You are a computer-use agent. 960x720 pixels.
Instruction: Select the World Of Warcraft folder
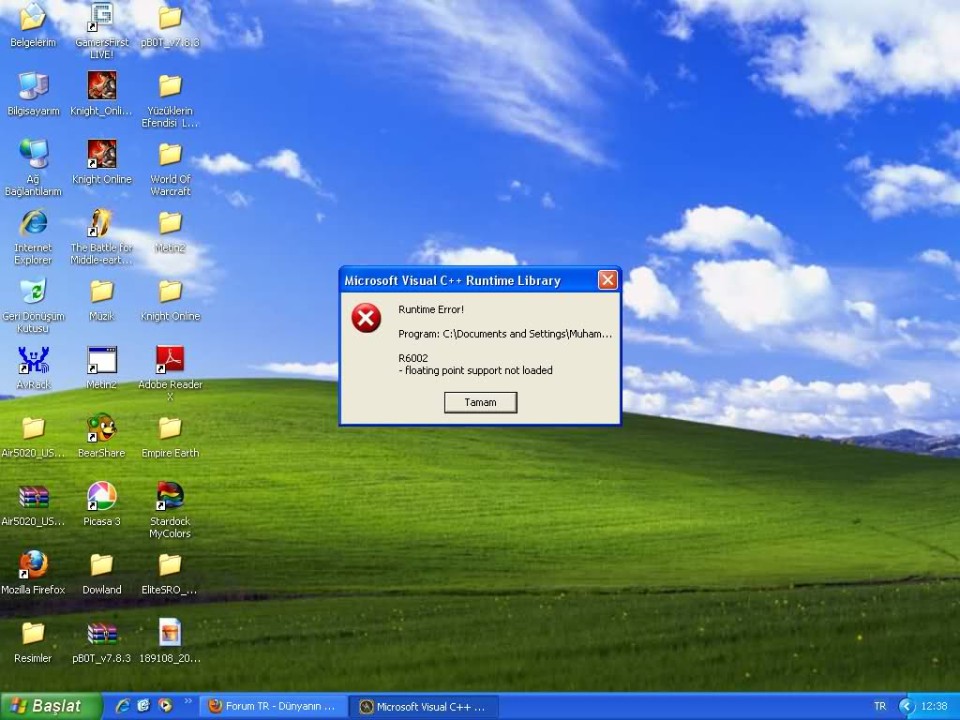[x=170, y=167]
